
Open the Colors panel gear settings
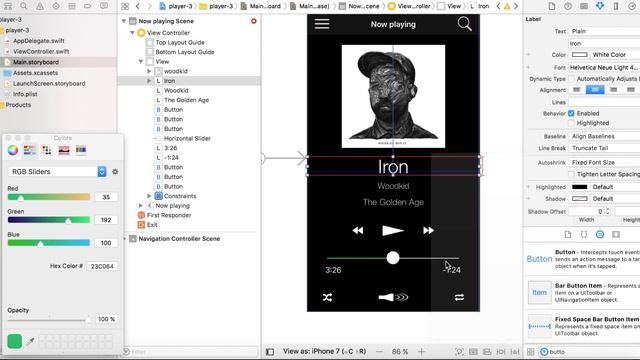click(x=115, y=172)
